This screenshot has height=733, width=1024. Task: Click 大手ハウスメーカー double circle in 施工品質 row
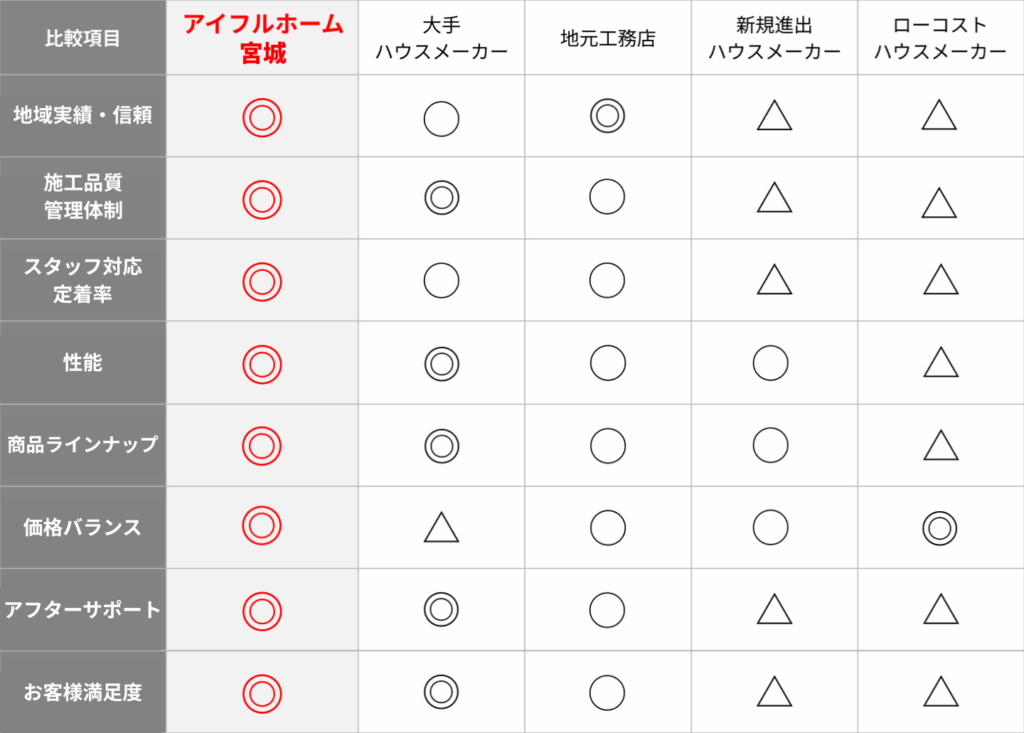[x=441, y=198]
